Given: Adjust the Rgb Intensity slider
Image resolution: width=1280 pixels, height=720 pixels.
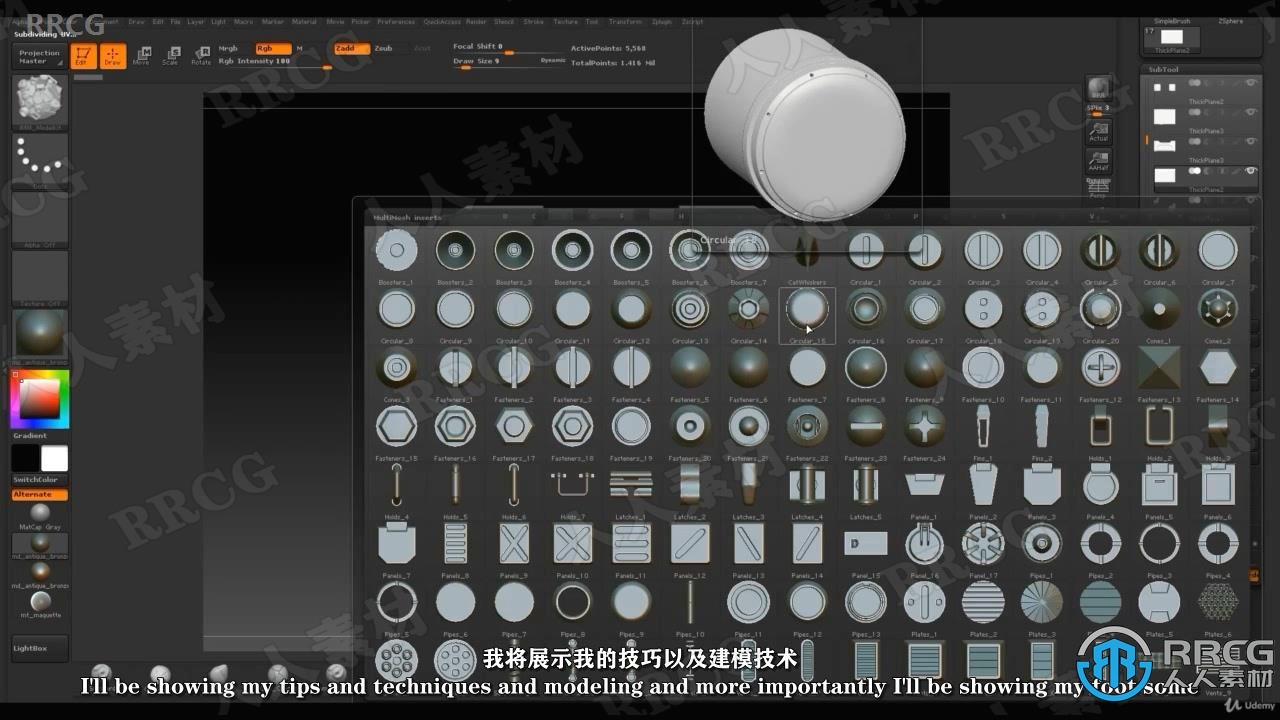Looking at the screenshot, I should pos(275,62).
